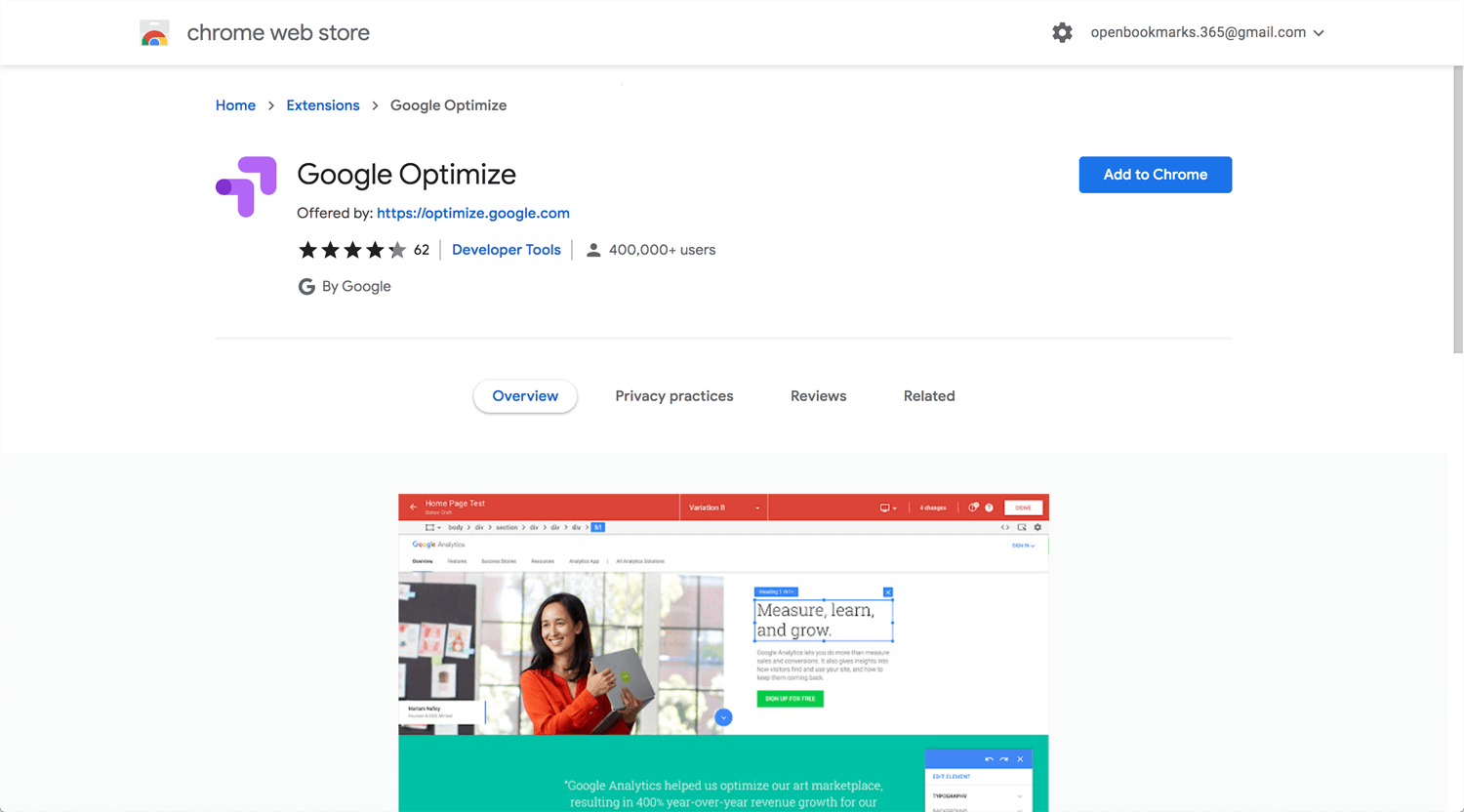Open the Developer Tools category link
This screenshot has width=1464, height=812.
point(507,250)
